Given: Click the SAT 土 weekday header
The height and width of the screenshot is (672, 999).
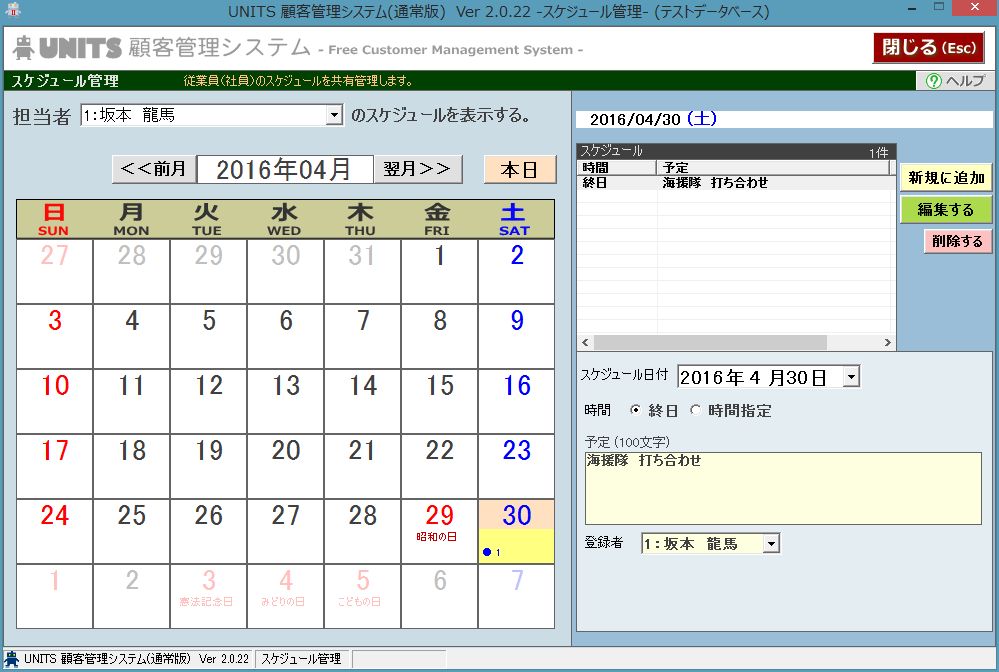Looking at the screenshot, I should (x=514, y=219).
